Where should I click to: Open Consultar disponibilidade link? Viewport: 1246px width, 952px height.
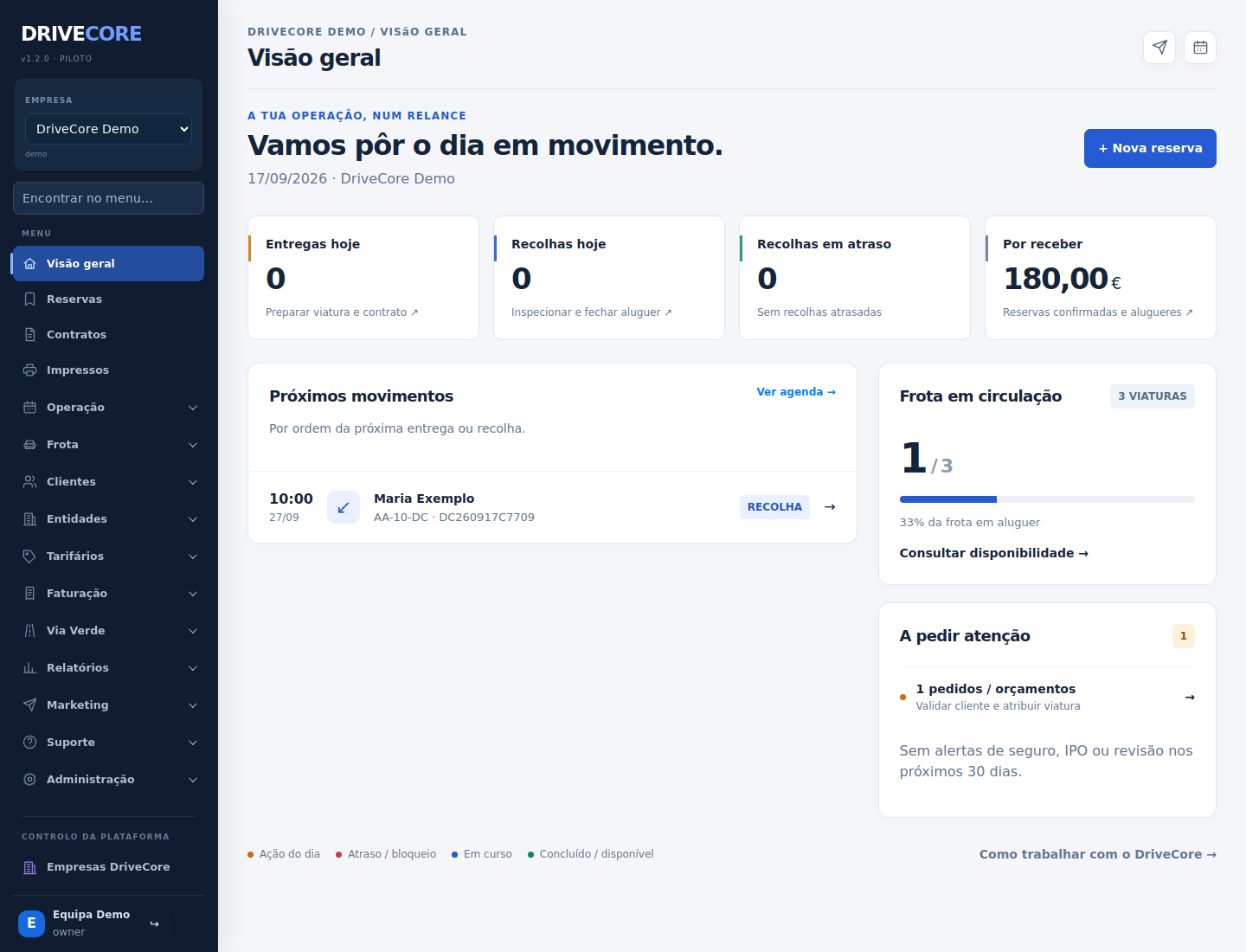click(x=993, y=553)
